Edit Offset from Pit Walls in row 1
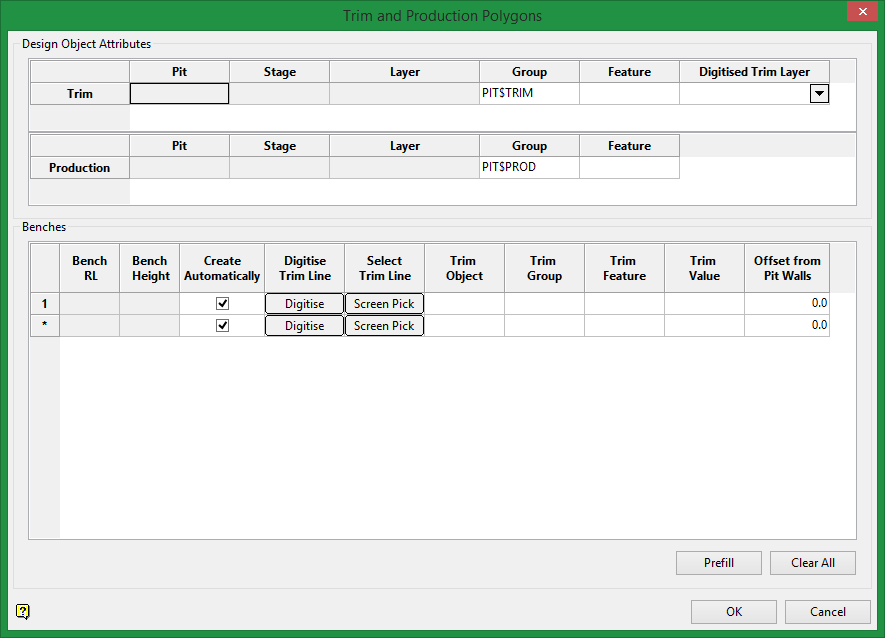The image size is (885, 638). (x=787, y=304)
